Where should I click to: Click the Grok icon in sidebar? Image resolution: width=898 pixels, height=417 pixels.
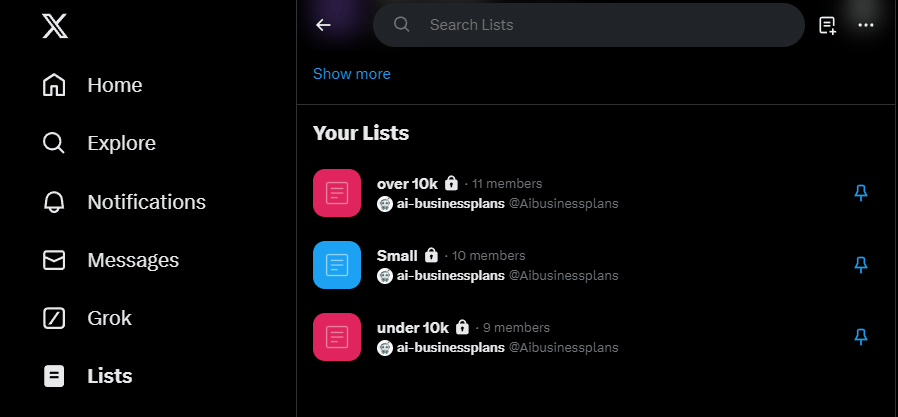54,318
